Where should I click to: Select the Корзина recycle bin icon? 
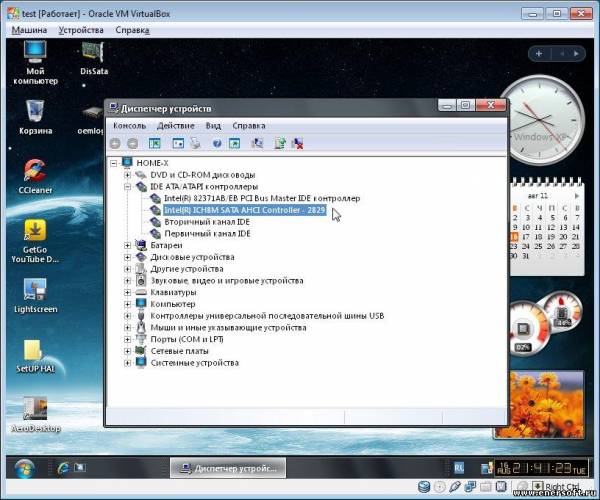(x=35, y=117)
